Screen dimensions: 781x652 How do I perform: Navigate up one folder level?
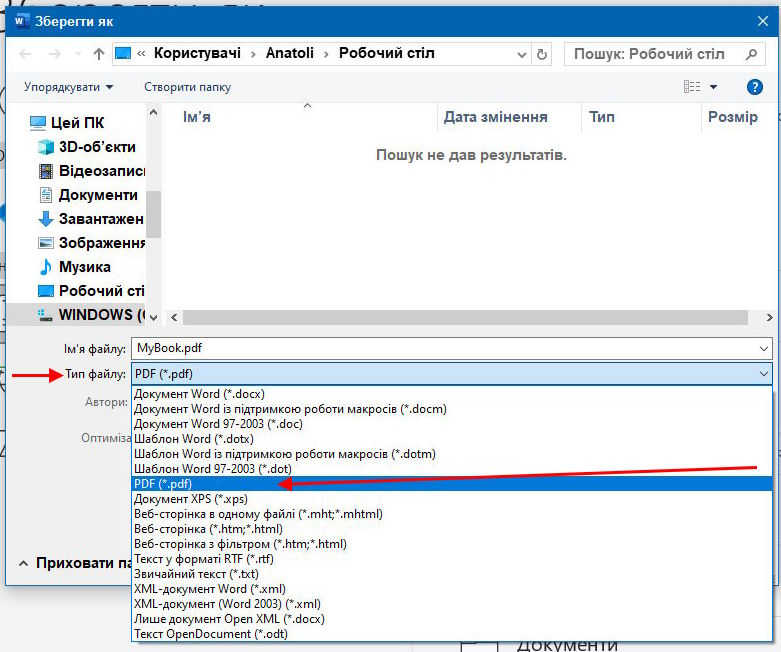pos(99,54)
